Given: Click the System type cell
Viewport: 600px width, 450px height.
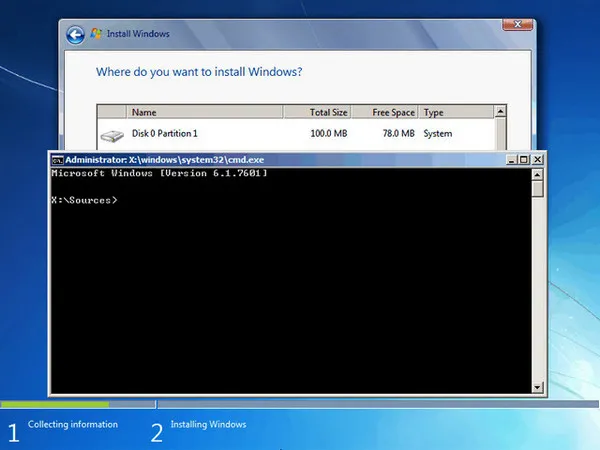Looking at the screenshot, I should tap(438, 134).
